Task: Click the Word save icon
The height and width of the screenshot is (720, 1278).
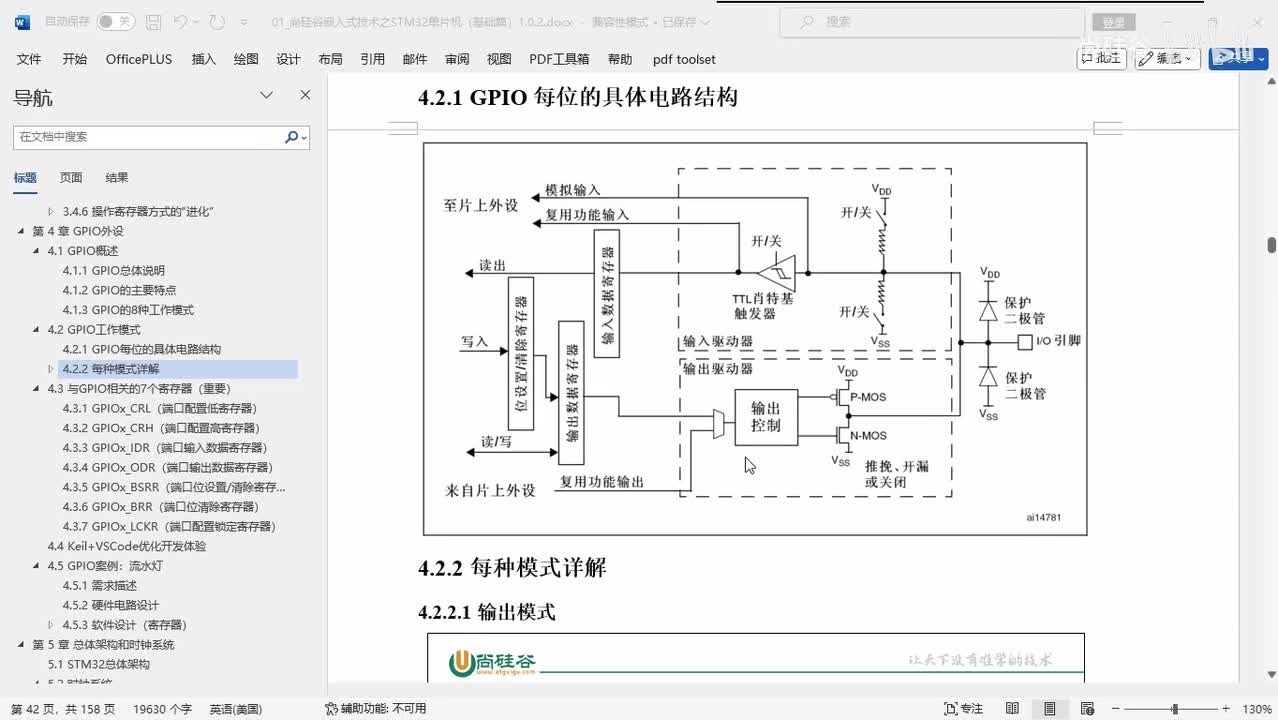Action: [x=153, y=21]
